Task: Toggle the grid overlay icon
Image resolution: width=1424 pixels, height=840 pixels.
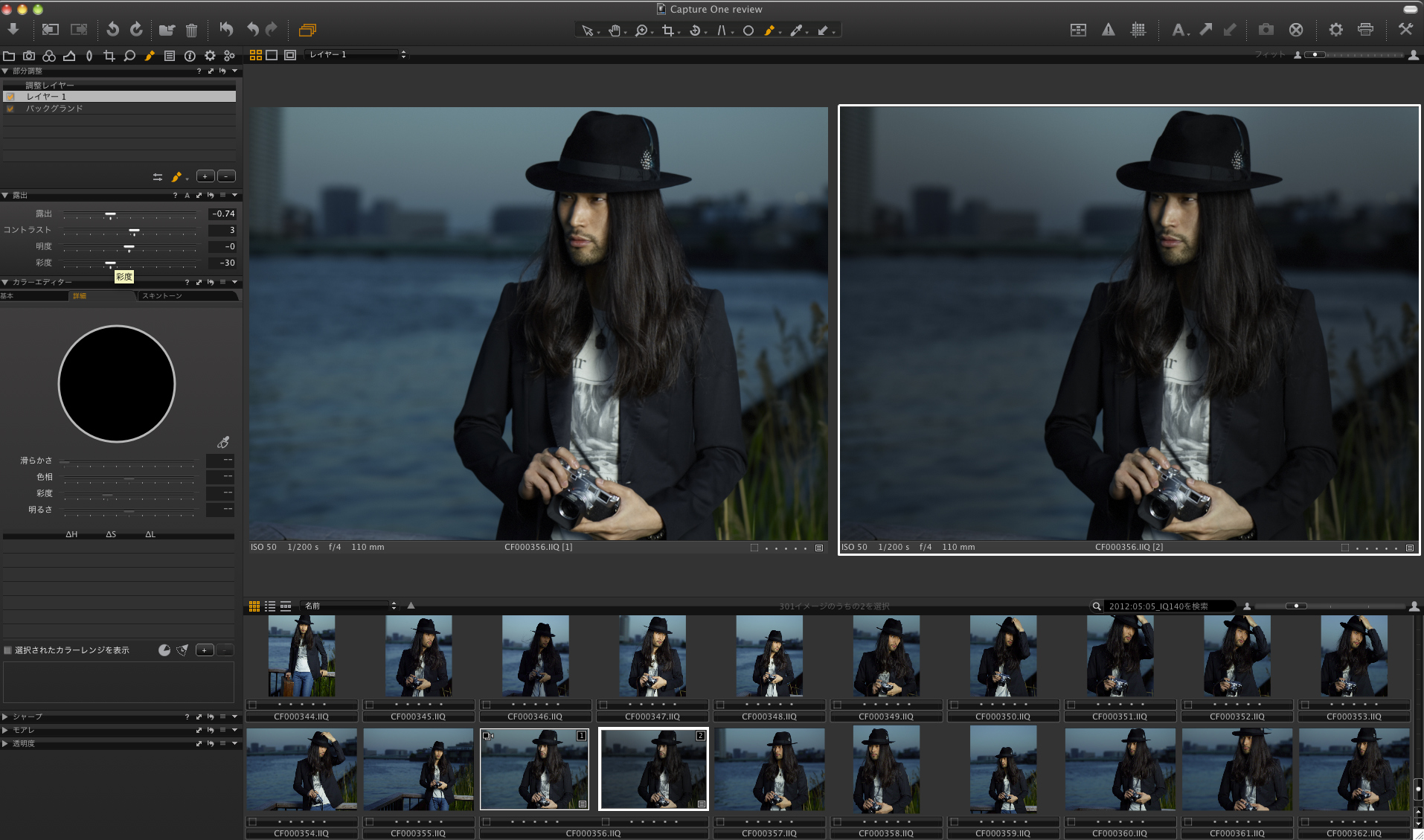Action: click(x=1138, y=30)
